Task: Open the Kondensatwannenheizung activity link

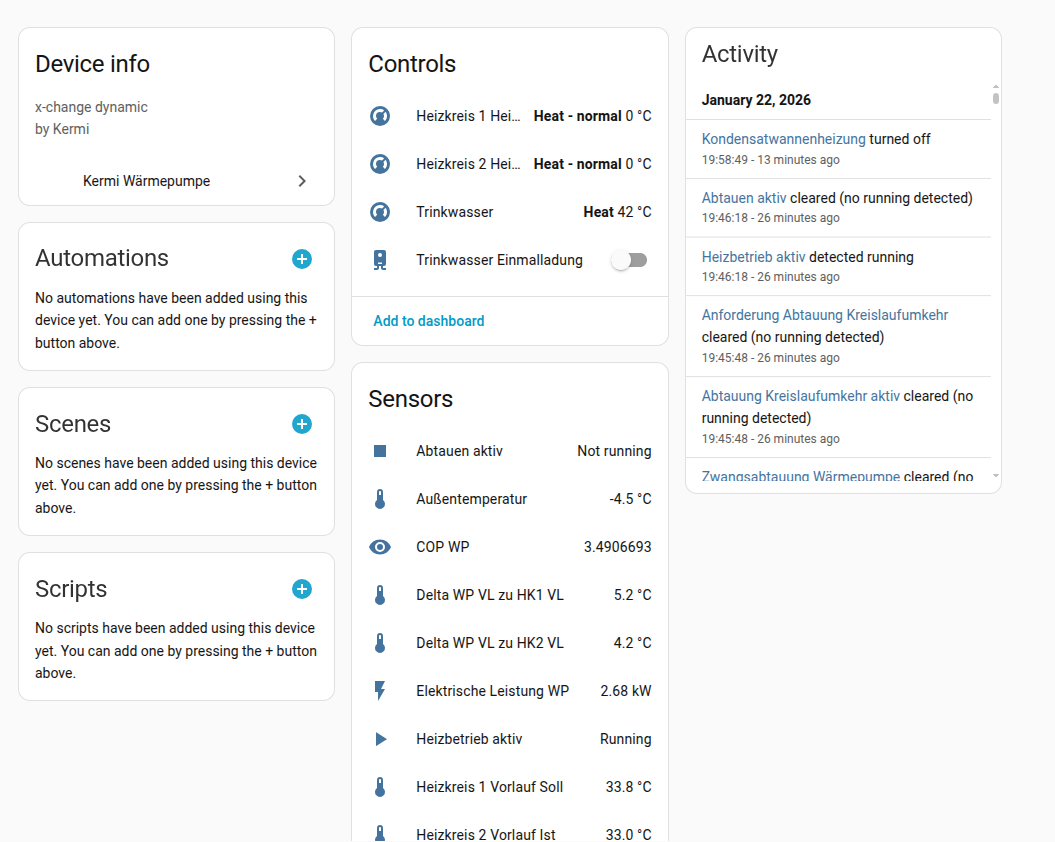Action: [784, 139]
